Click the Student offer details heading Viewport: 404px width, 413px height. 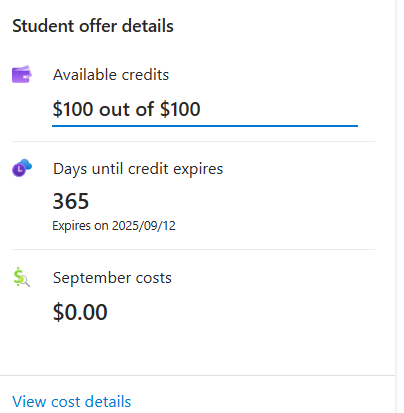coord(93,26)
